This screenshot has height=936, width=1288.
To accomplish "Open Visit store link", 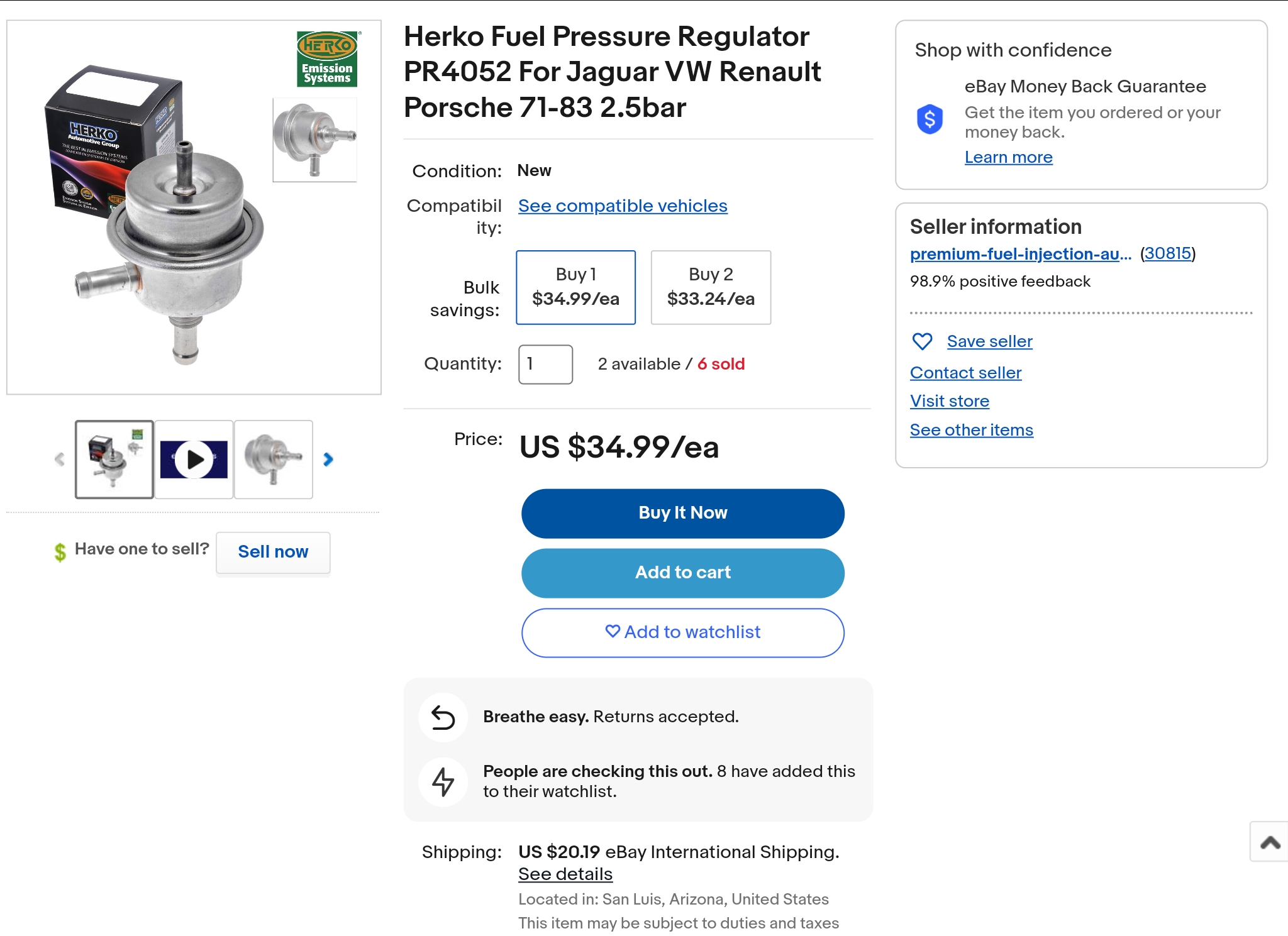I will pyautogui.click(x=949, y=401).
